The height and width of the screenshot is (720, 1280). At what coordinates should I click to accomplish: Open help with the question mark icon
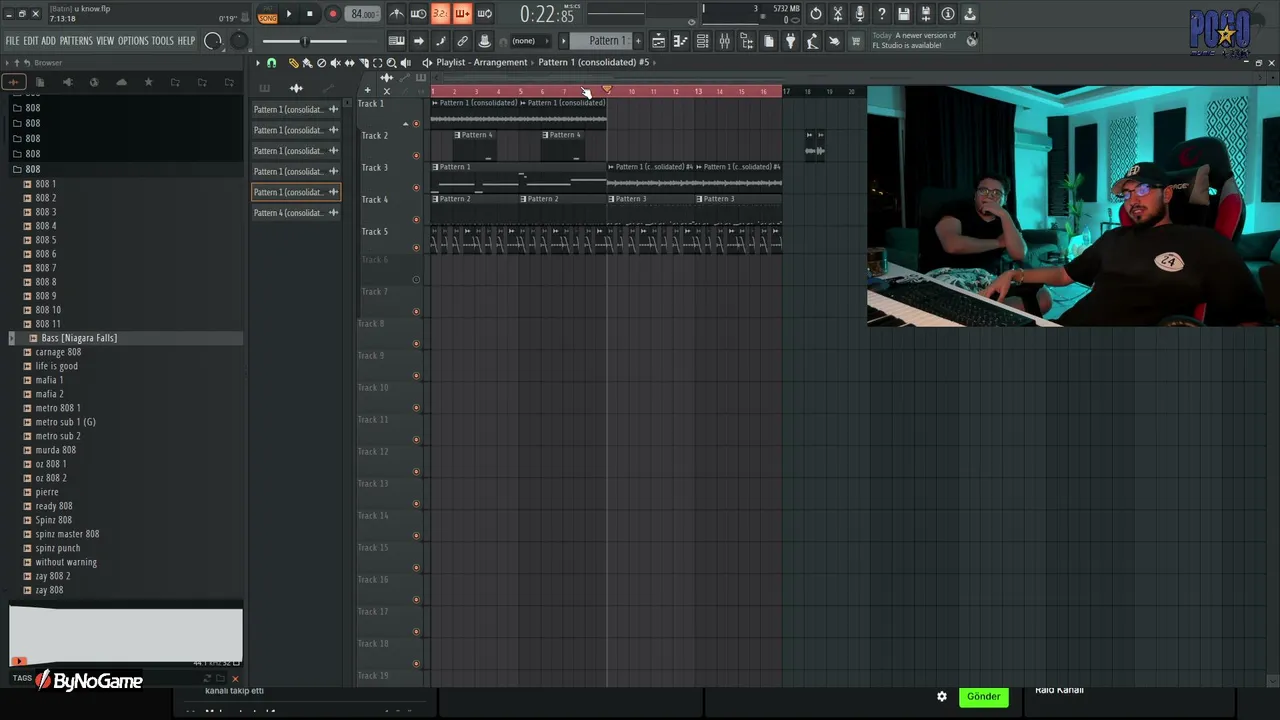(x=882, y=14)
